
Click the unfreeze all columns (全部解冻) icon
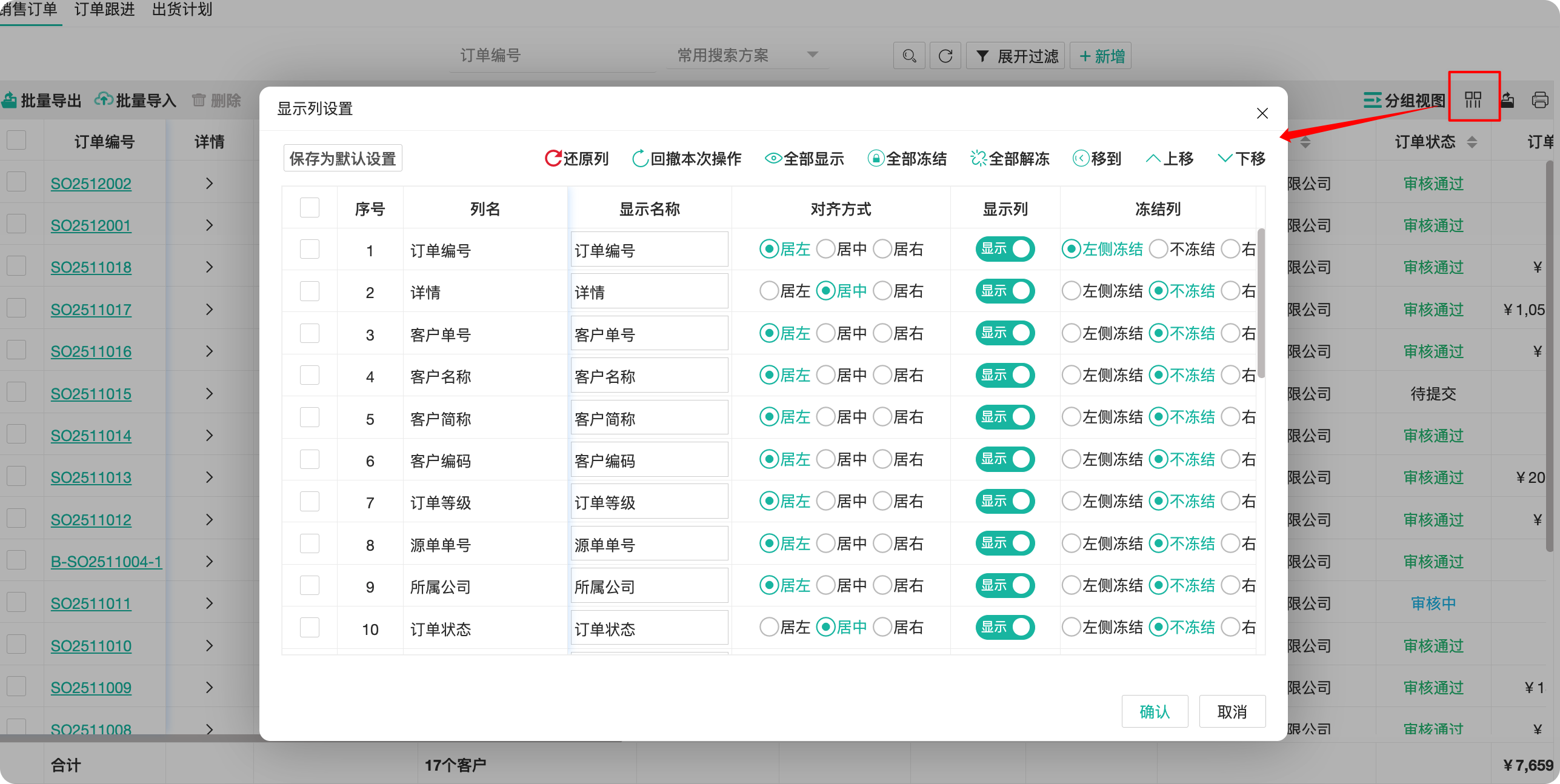tap(978, 159)
